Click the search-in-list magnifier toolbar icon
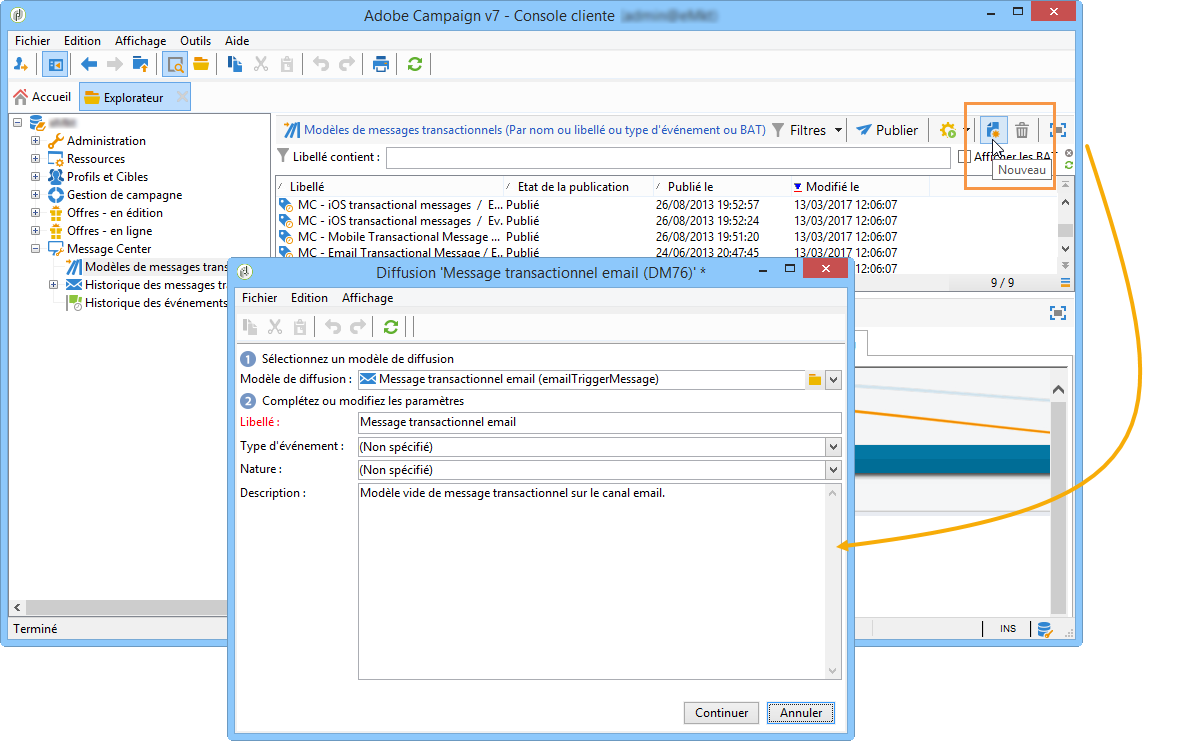This screenshot has height=741, width=1198. [x=175, y=64]
